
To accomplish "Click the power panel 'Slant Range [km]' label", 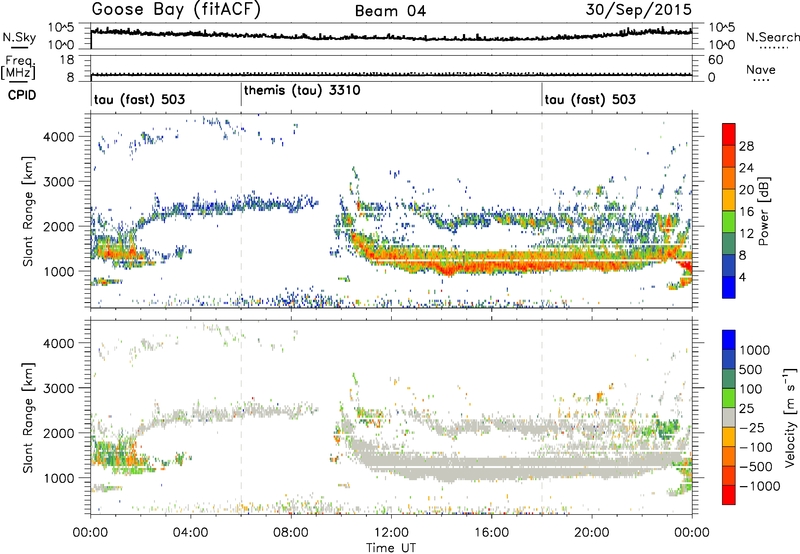I will 28,211.
